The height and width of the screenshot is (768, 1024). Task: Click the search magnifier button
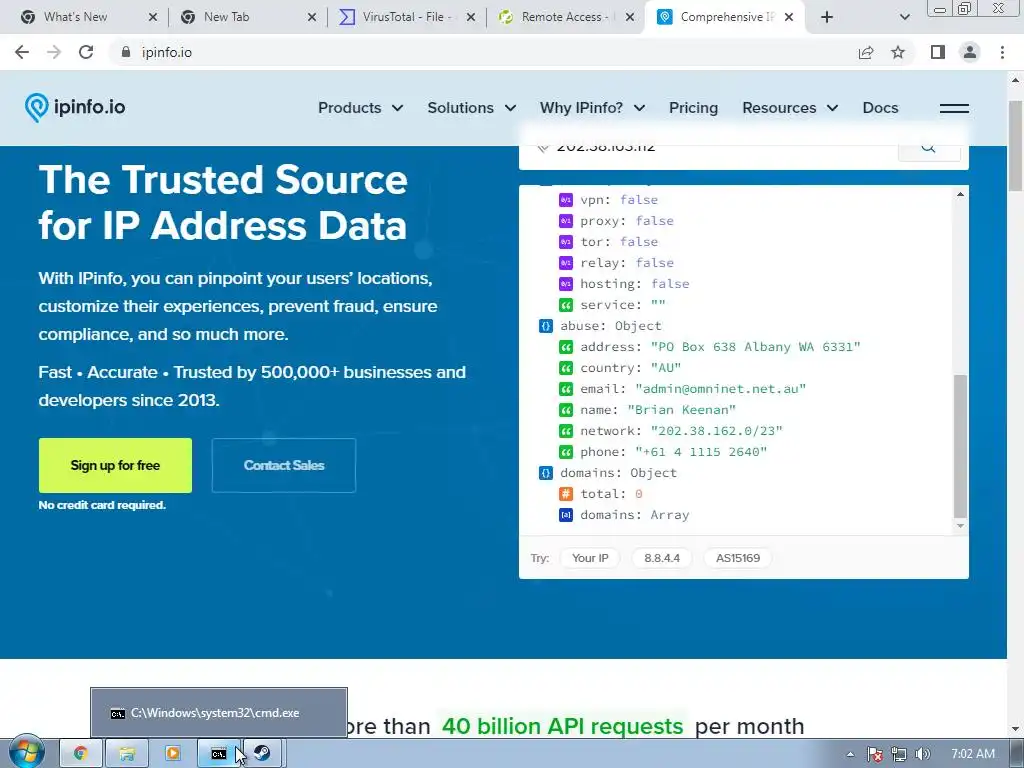coord(929,148)
